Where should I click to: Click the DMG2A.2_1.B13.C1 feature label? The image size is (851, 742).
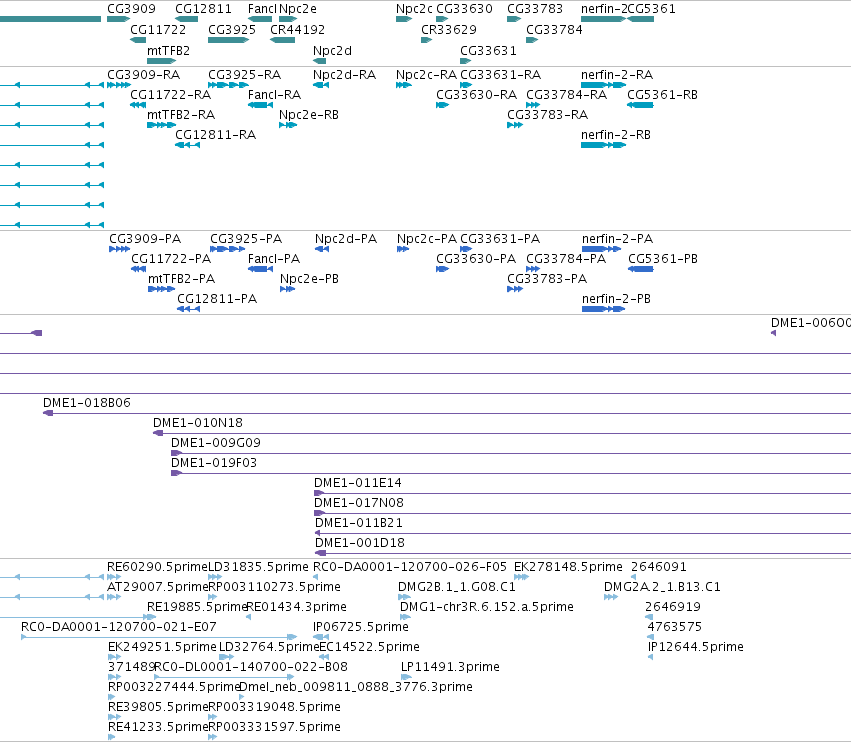click(662, 587)
